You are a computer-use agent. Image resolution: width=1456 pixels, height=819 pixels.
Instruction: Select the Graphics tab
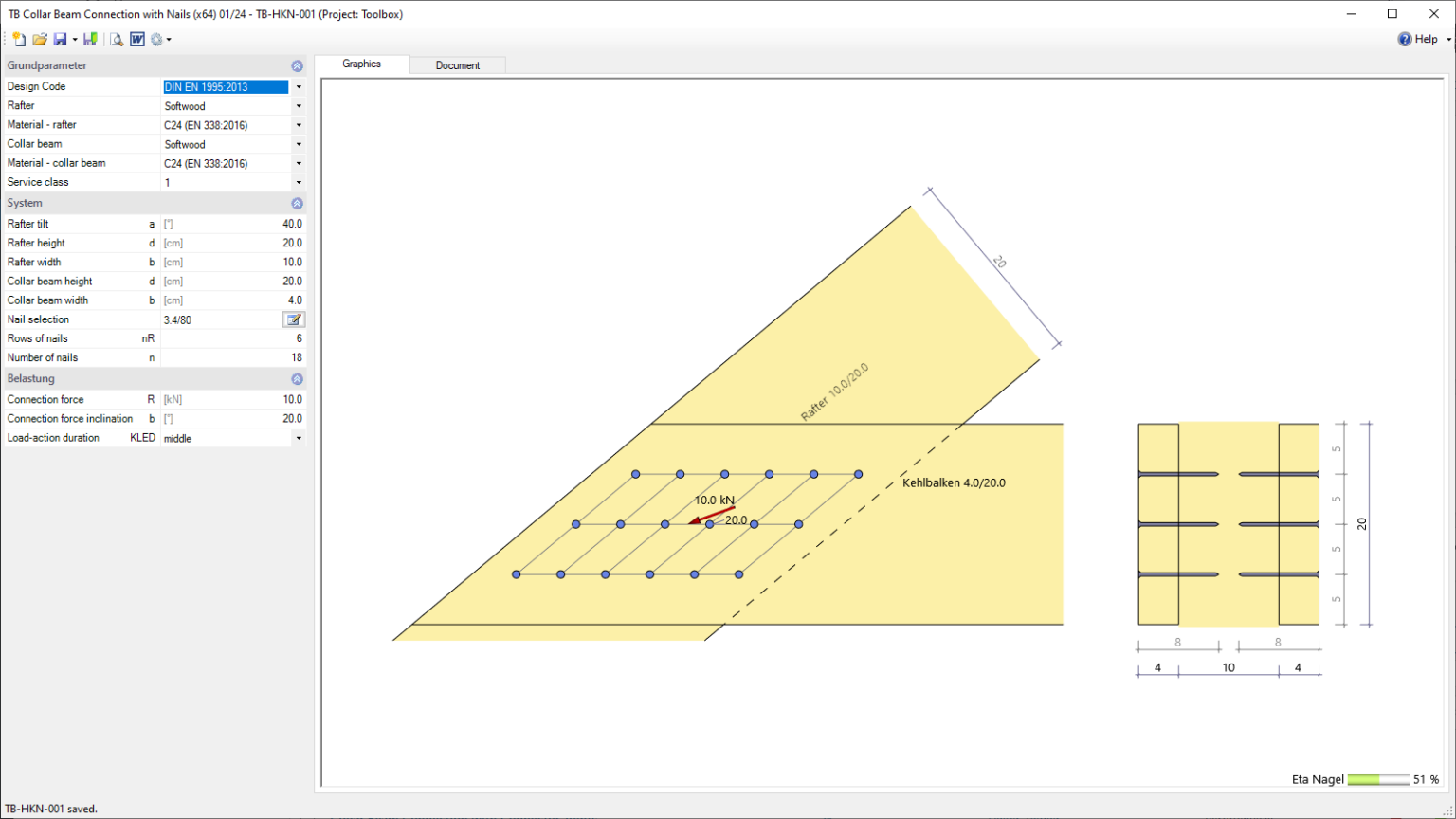(x=361, y=64)
